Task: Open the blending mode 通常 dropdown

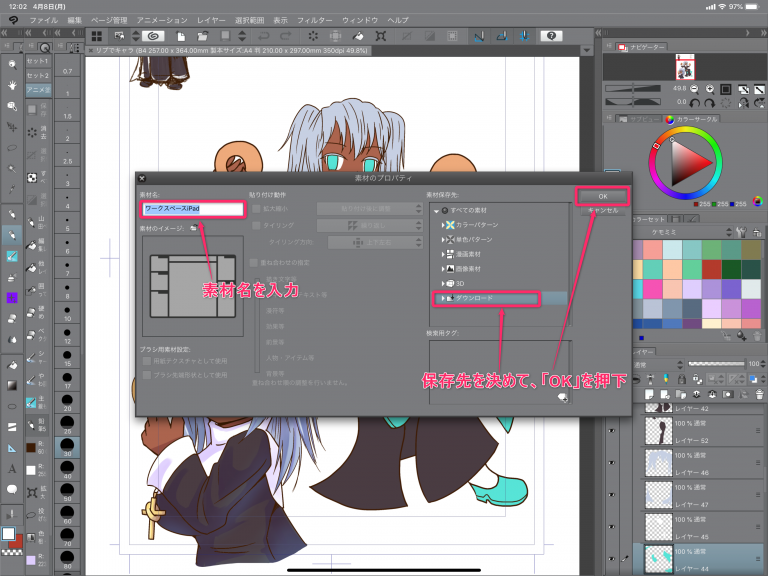Action: pyautogui.click(x=657, y=364)
